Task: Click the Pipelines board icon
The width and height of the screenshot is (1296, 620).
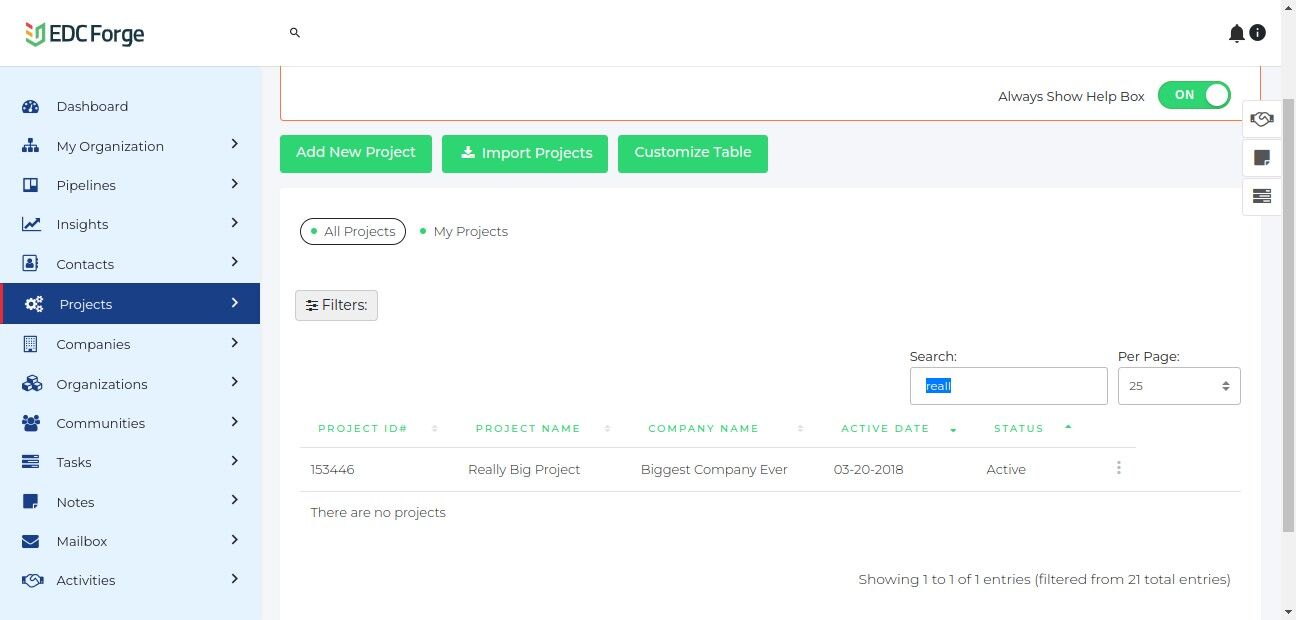Action: 30,185
